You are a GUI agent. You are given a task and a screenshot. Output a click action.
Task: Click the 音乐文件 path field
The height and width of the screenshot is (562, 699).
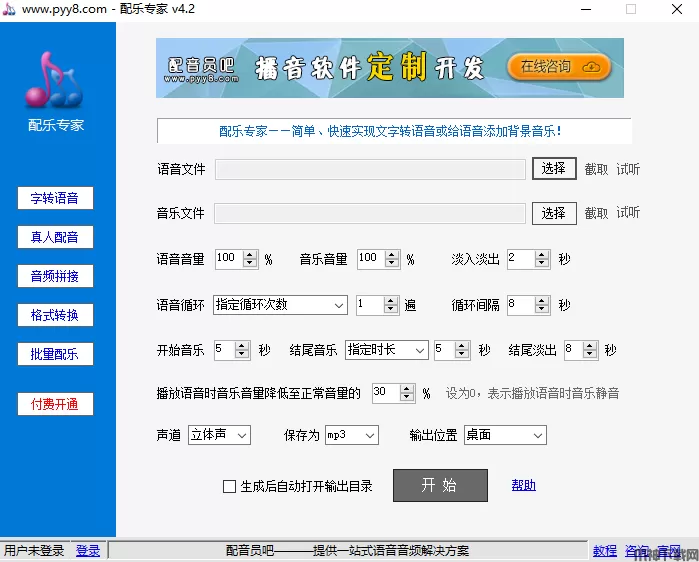369,213
